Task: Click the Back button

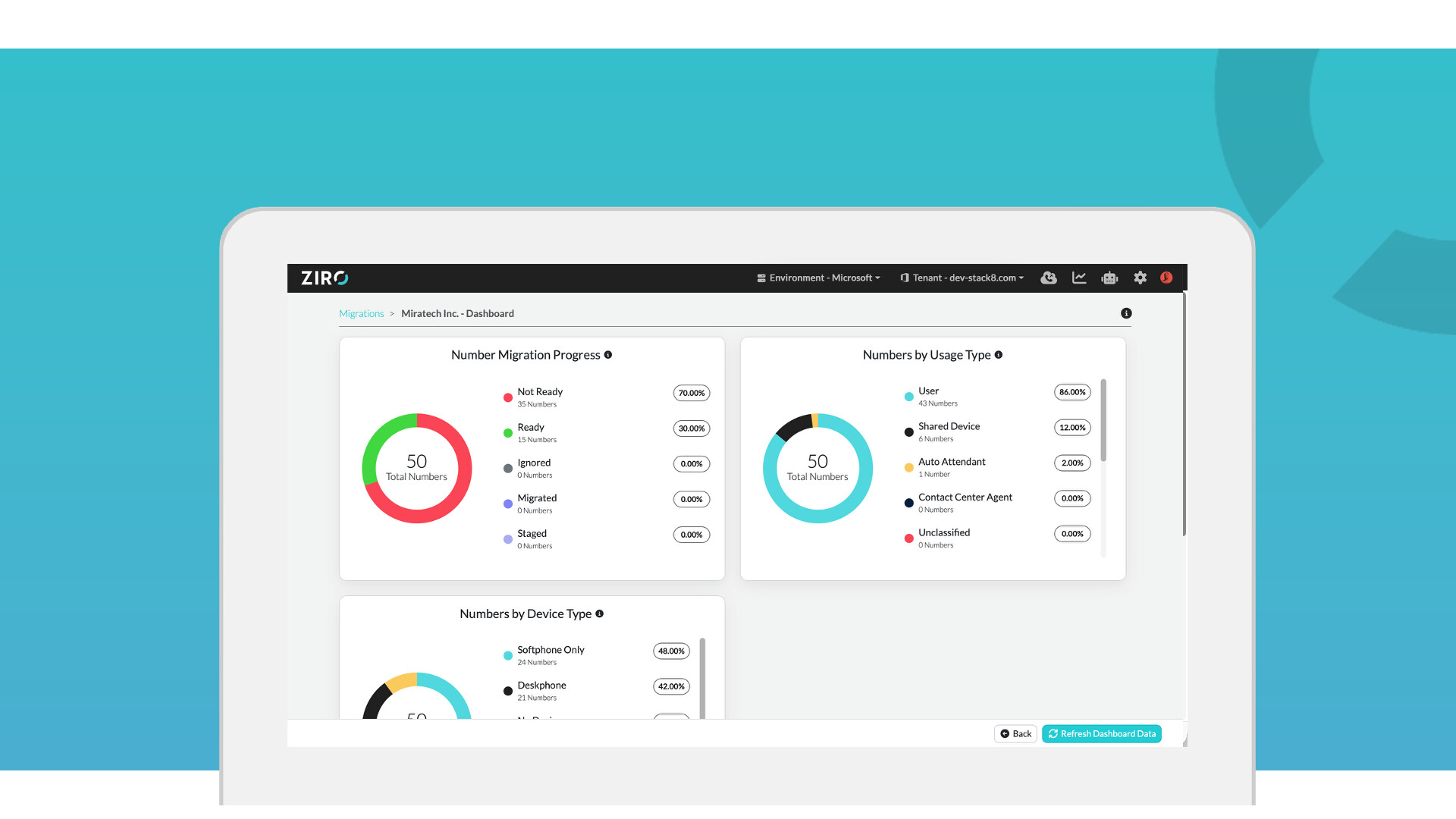Action: point(1015,733)
